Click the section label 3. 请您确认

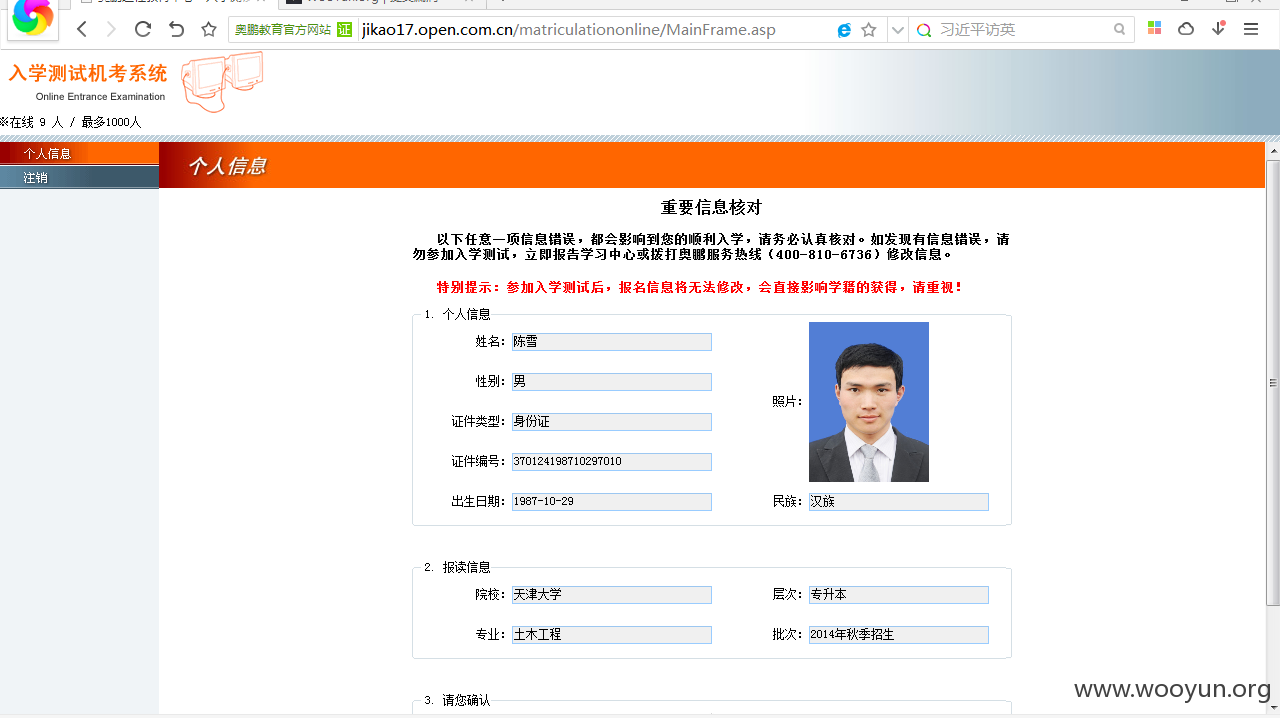coord(457,700)
